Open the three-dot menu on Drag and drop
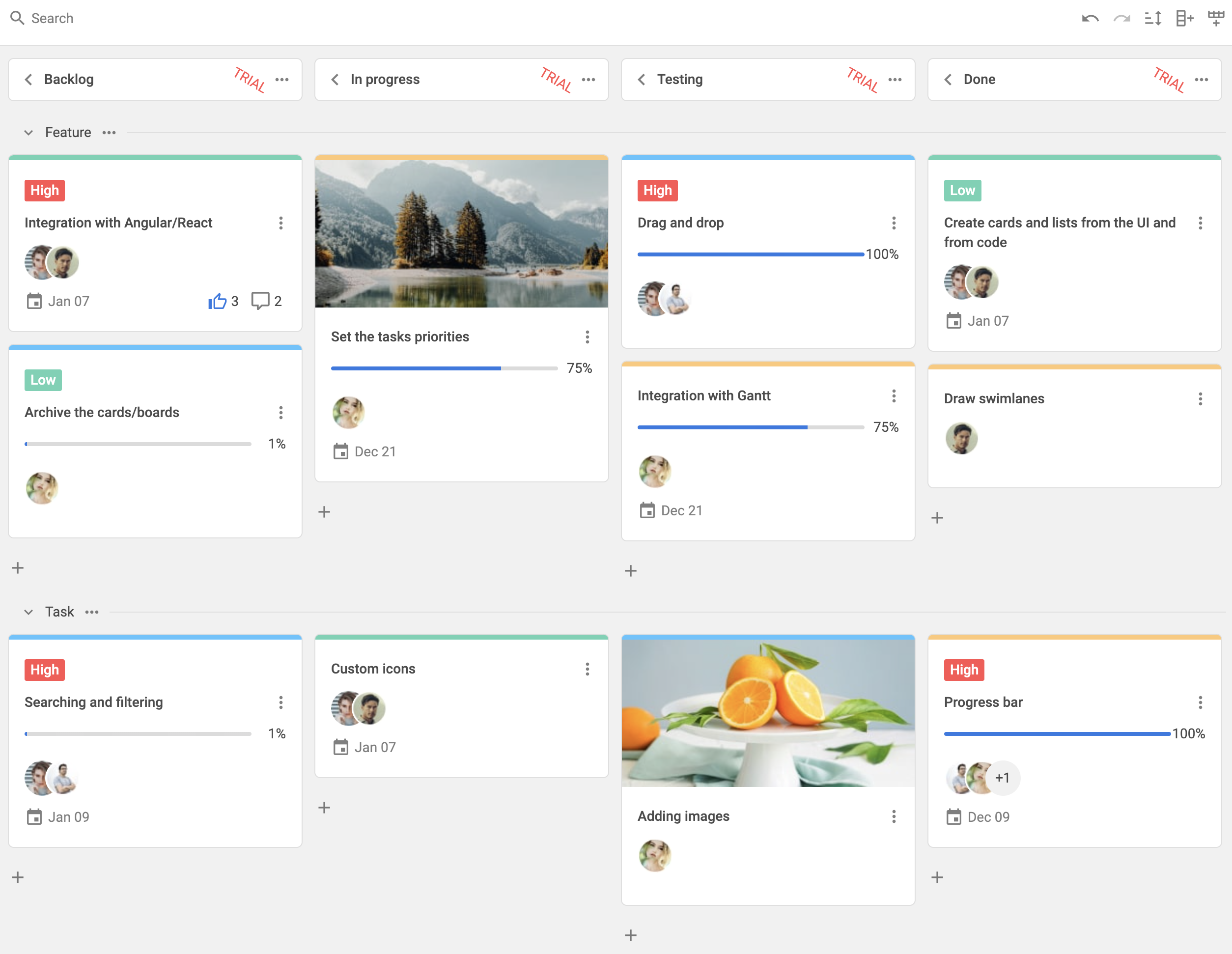Screen dimensions: 1232x954 (894, 223)
